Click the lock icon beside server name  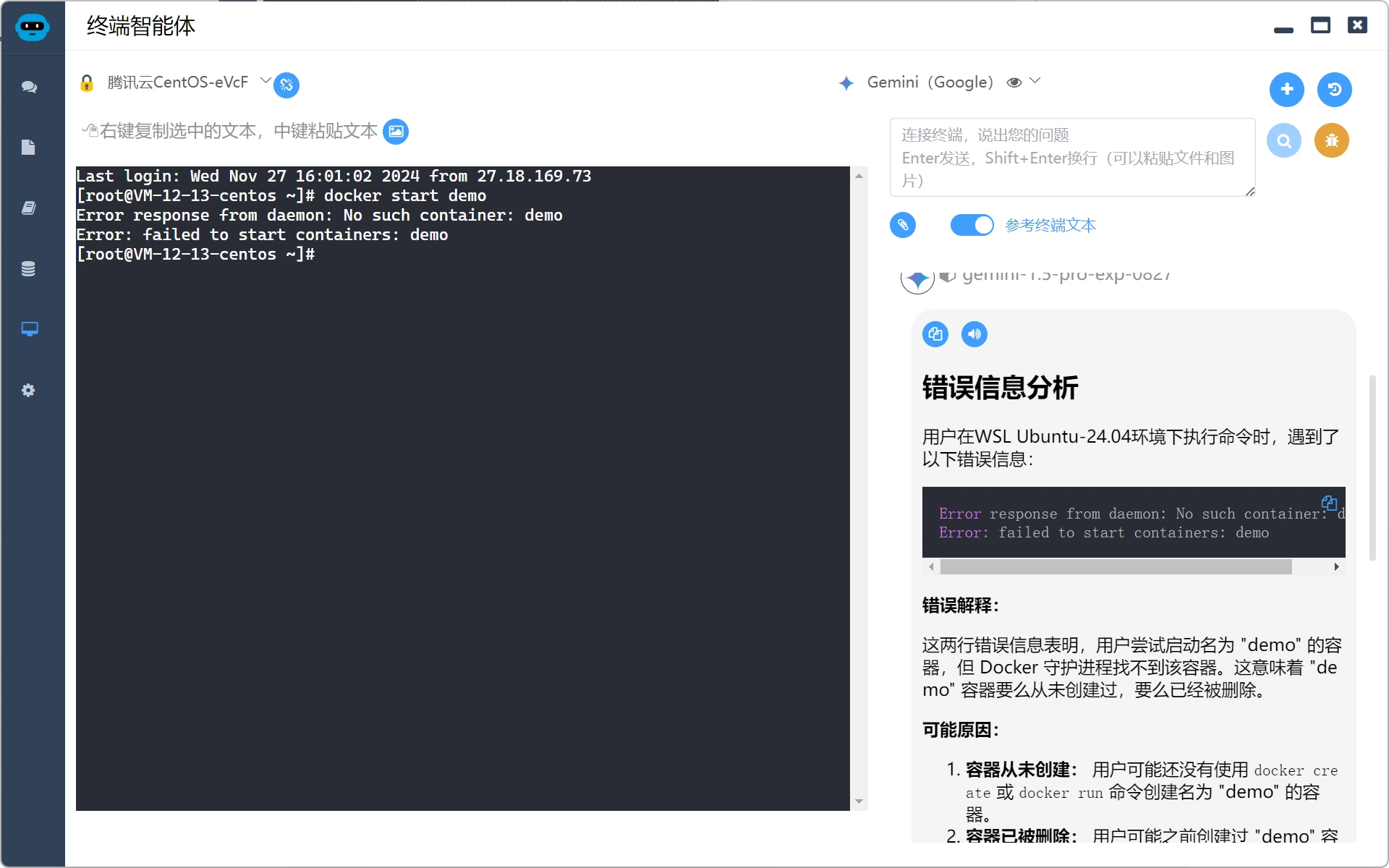click(x=87, y=83)
